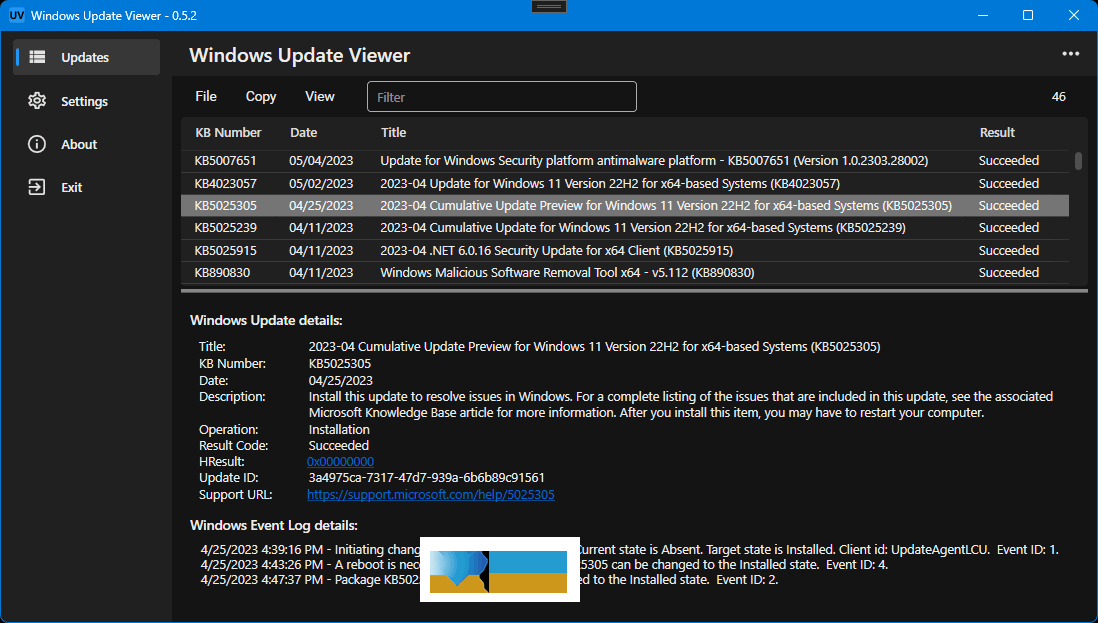Sort by the KB Number column header
This screenshot has height=623, width=1098.
[228, 132]
